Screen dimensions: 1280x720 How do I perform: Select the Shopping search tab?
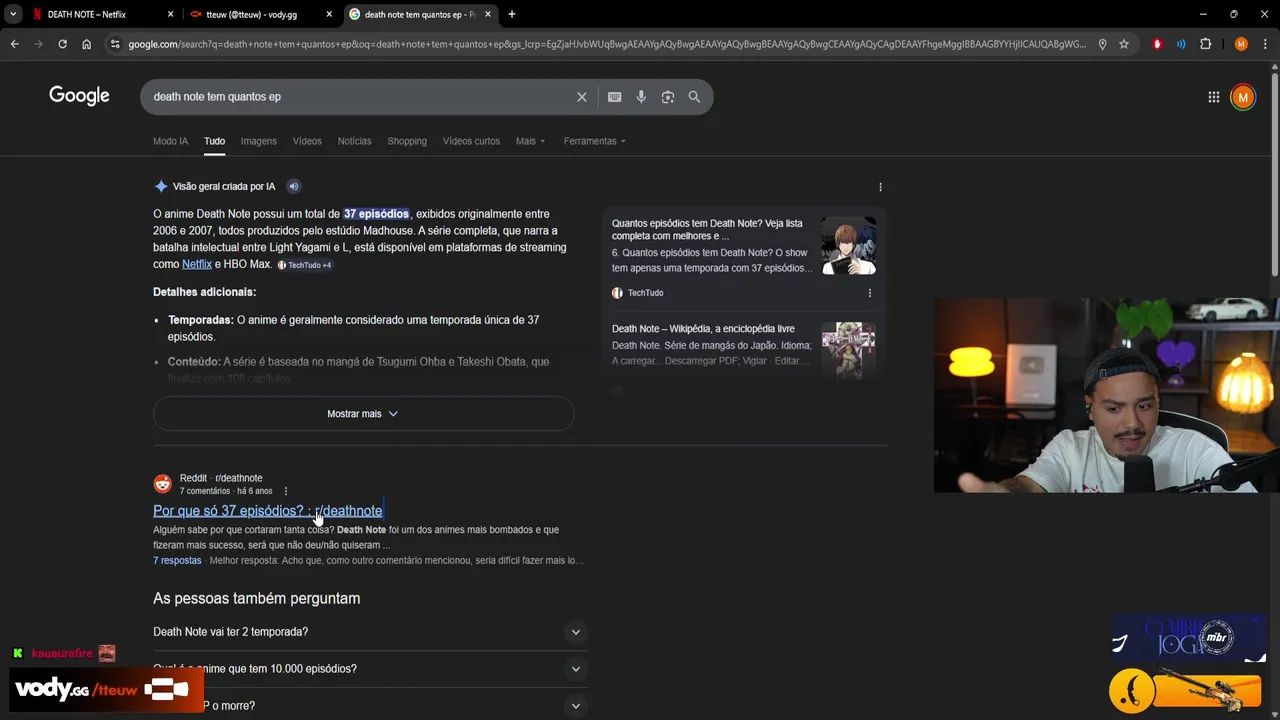(407, 141)
